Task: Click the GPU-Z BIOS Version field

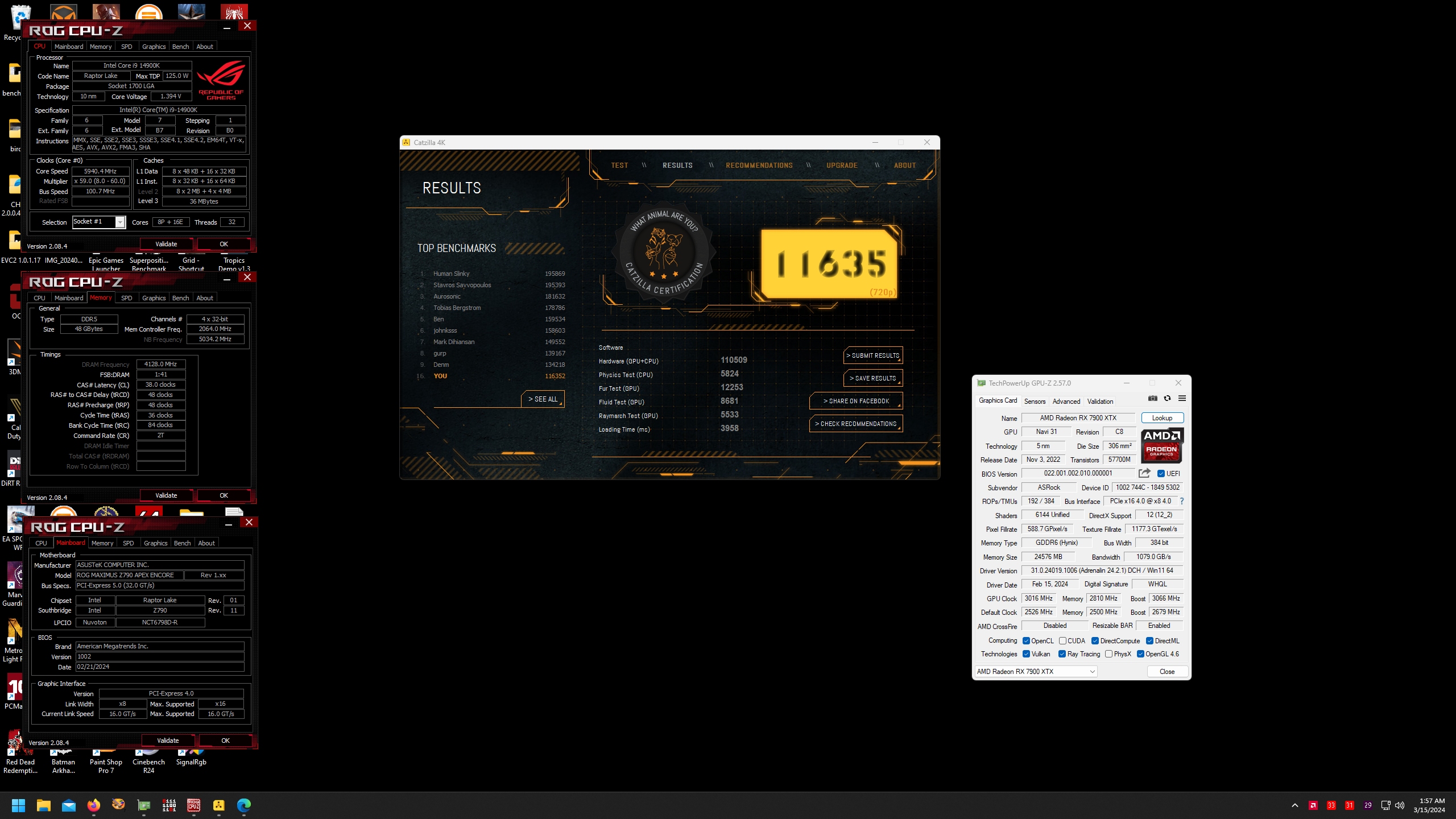Action: [x=1078, y=473]
